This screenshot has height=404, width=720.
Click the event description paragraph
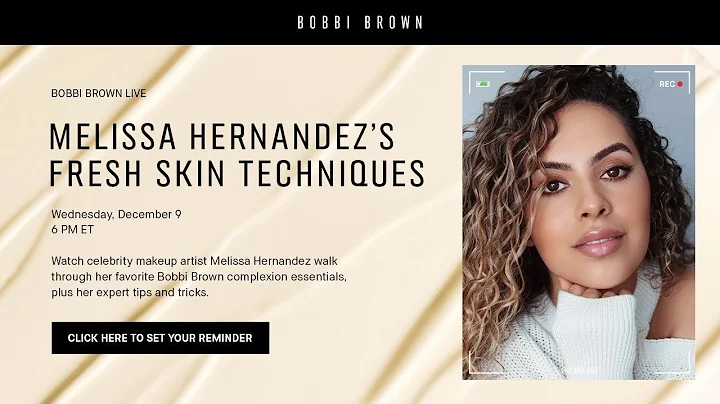pyautogui.click(x=199, y=276)
